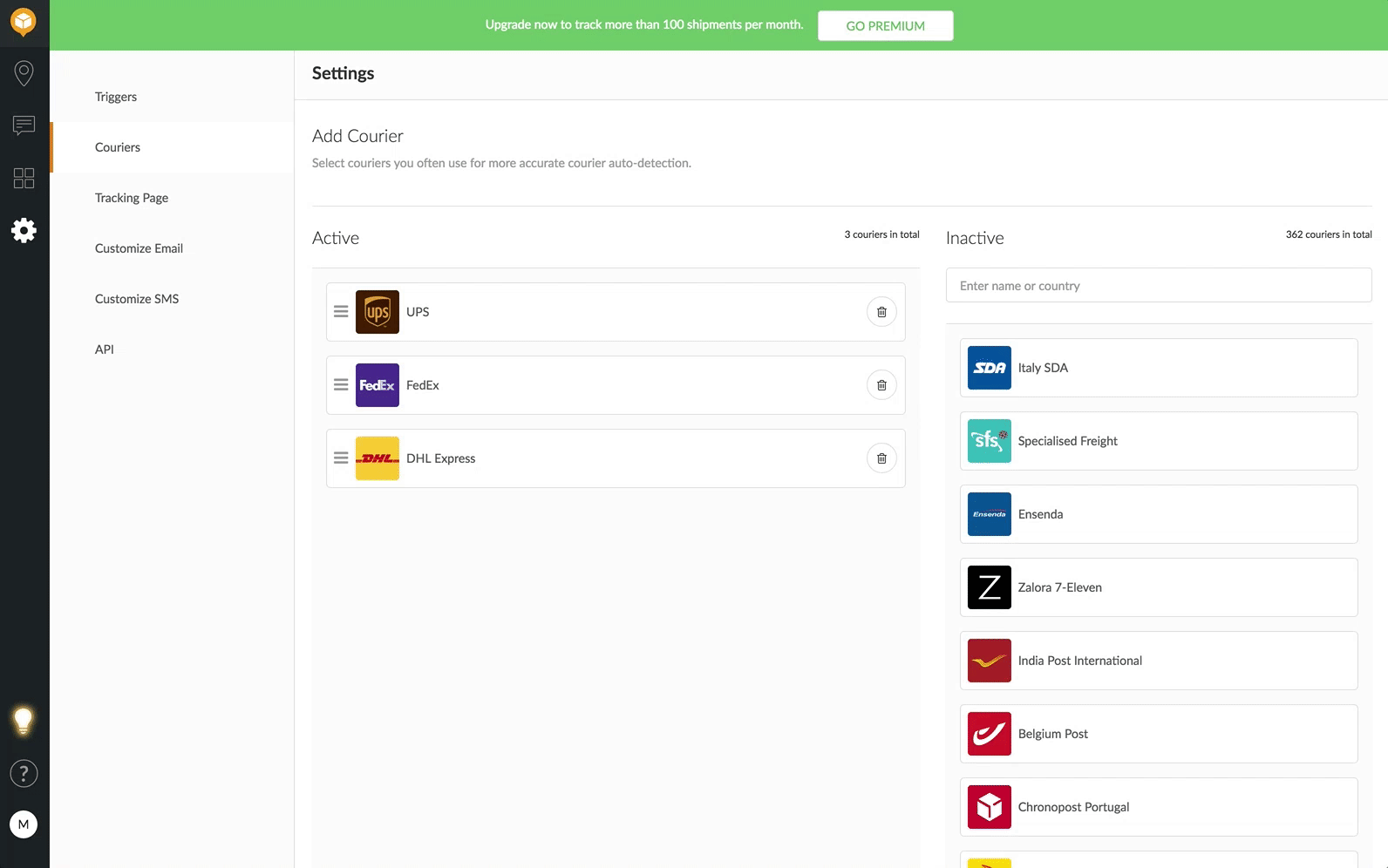The image size is (1388, 868).
Task: Delete UPS courier with trash icon
Action: (881, 312)
